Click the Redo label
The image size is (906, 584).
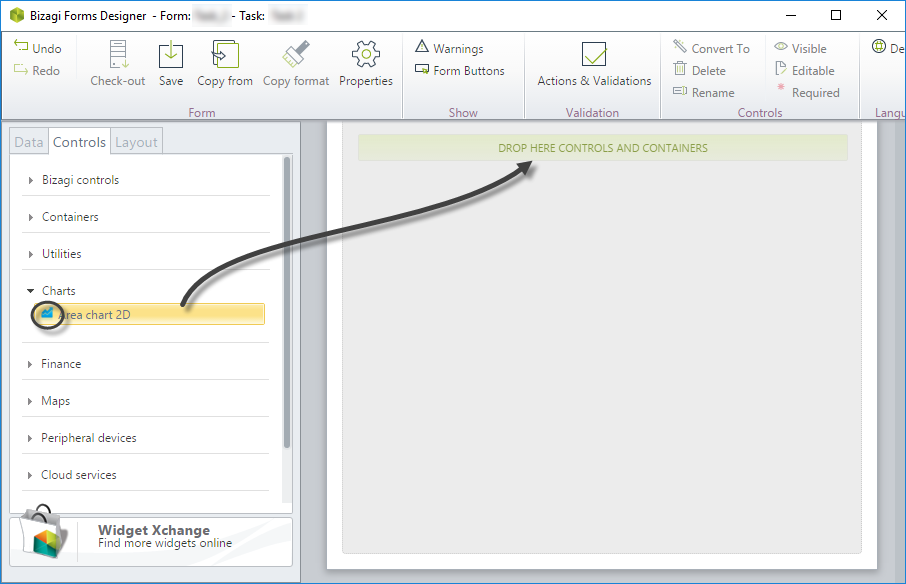click(x=46, y=70)
